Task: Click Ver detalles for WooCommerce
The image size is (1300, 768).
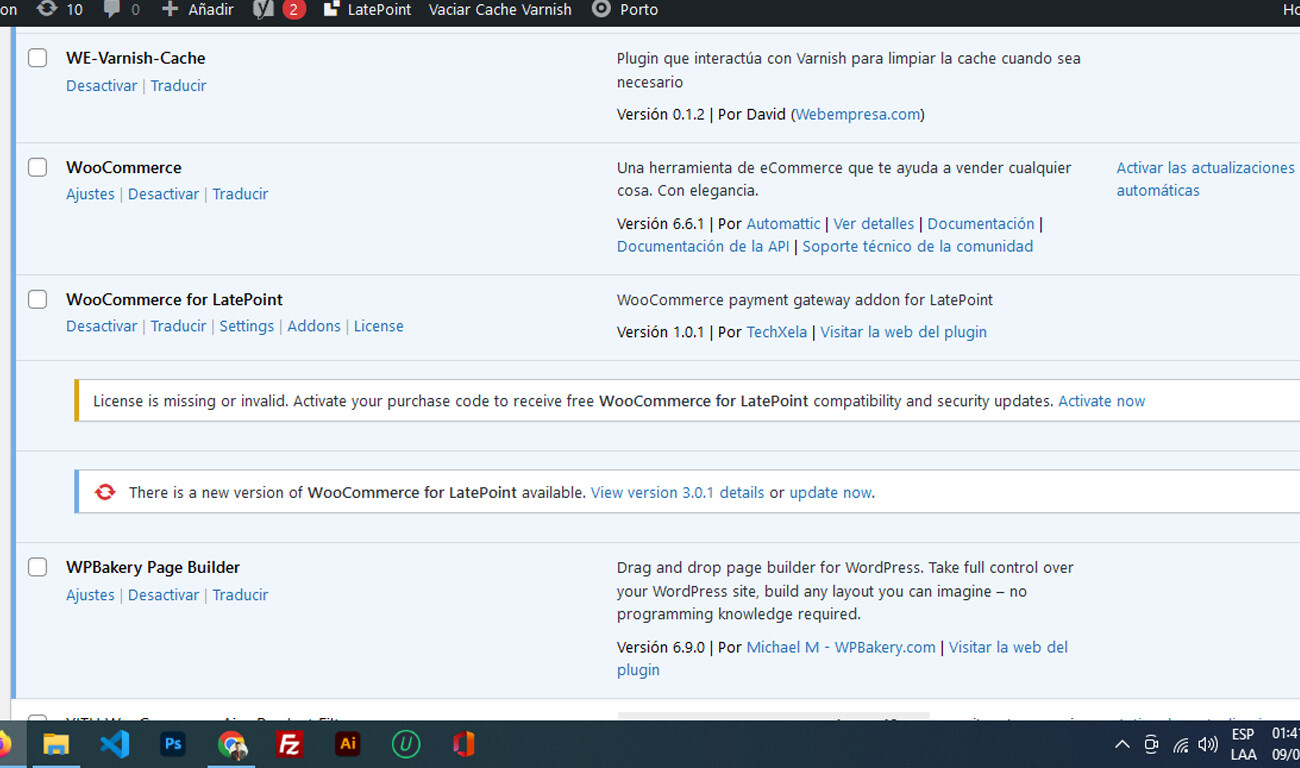Action: point(874,224)
